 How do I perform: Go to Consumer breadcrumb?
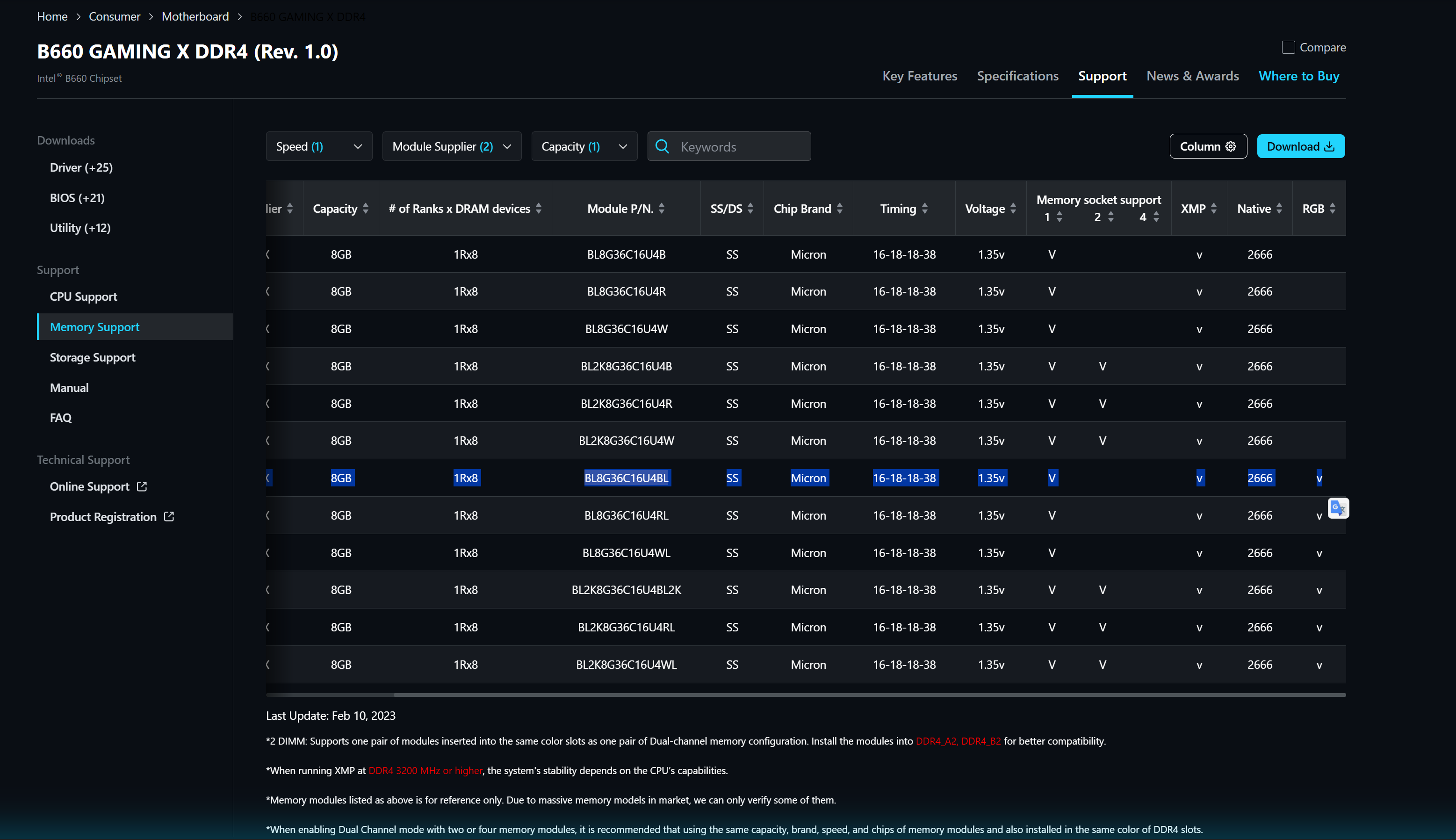[x=114, y=16]
